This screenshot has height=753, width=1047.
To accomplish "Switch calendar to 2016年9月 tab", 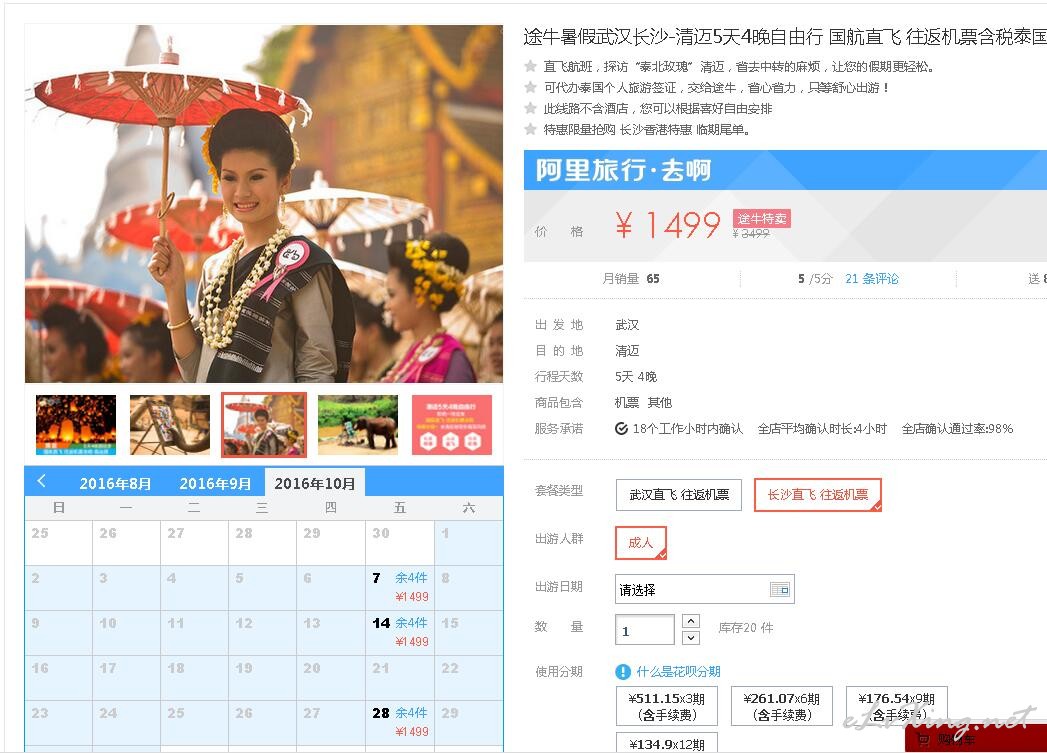I will (215, 483).
